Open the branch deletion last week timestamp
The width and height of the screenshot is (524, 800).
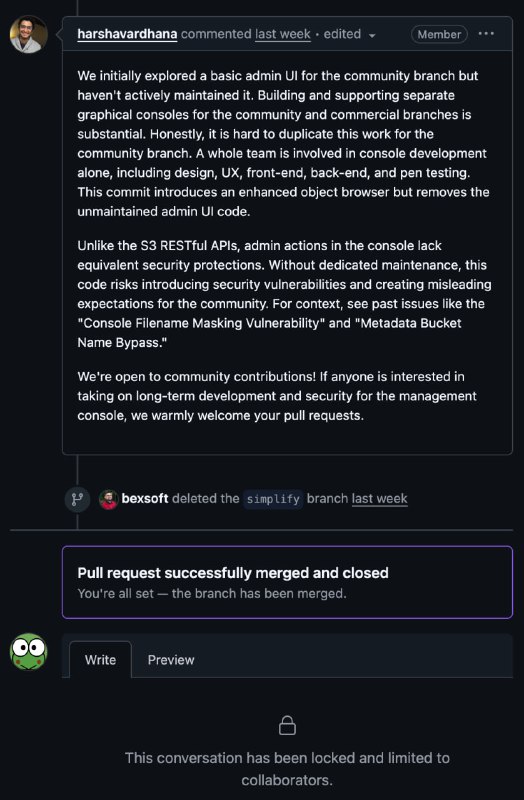click(x=380, y=498)
